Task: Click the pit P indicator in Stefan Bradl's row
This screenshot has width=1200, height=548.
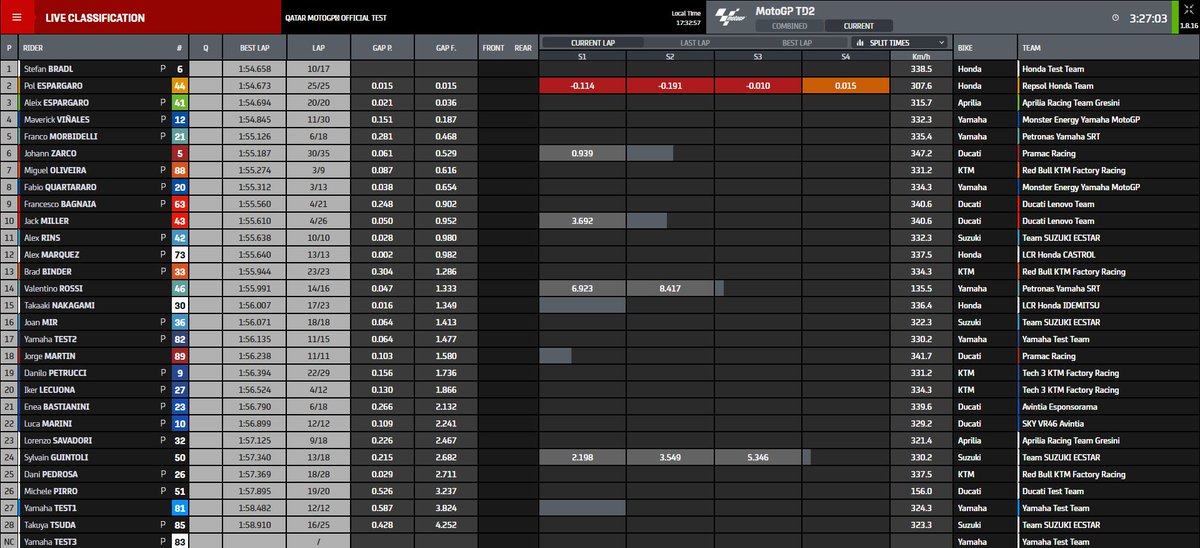Action: 162,70
